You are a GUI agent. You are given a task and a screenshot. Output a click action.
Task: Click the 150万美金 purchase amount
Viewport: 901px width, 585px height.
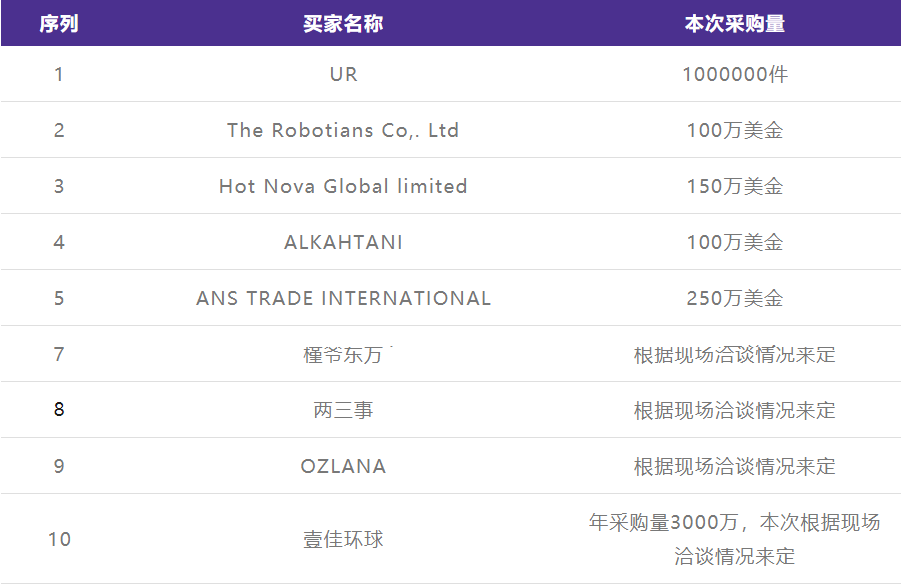point(735,186)
